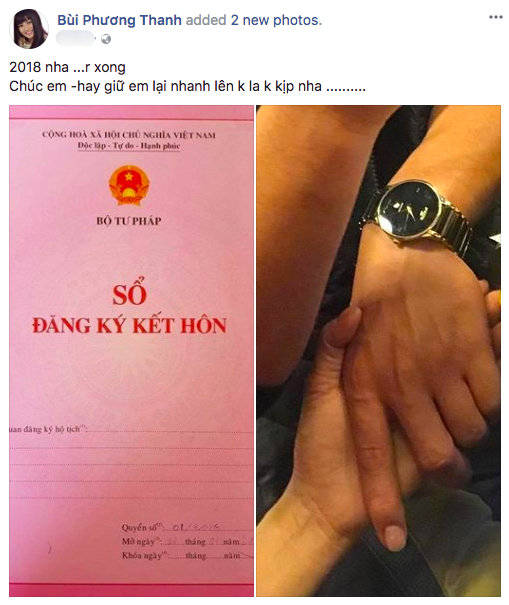Click the "ĐĂNG KÝ KẾT HÔN" title in the photo

(129, 326)
